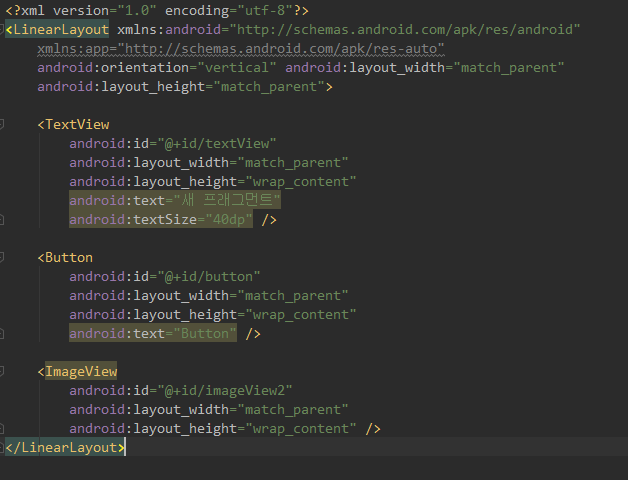Click the <TextView tag name
The width and height of the screenshot is (628, 480).
click(77, 125)
